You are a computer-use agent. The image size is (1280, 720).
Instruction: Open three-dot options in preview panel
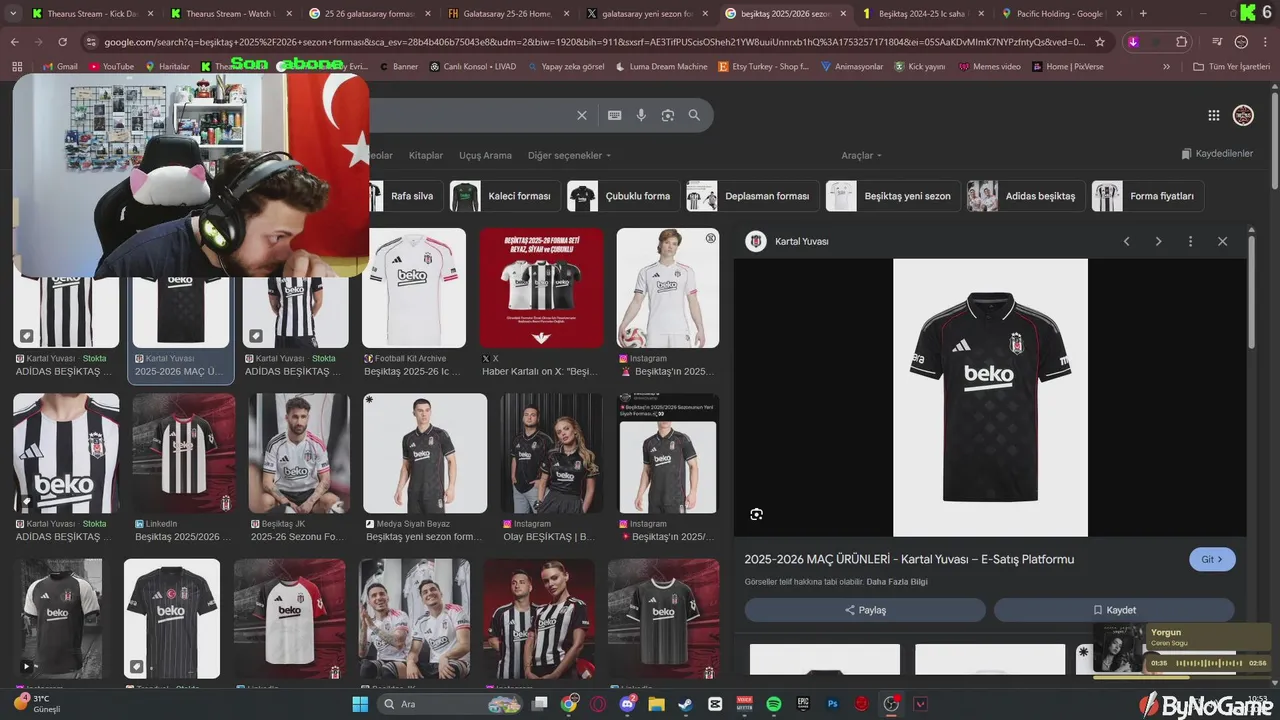coord(1190,241)
